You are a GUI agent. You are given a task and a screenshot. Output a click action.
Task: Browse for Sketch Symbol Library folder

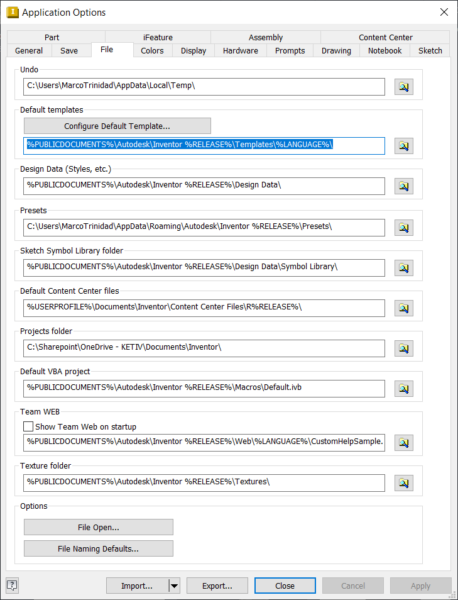(x=404, y=268)
